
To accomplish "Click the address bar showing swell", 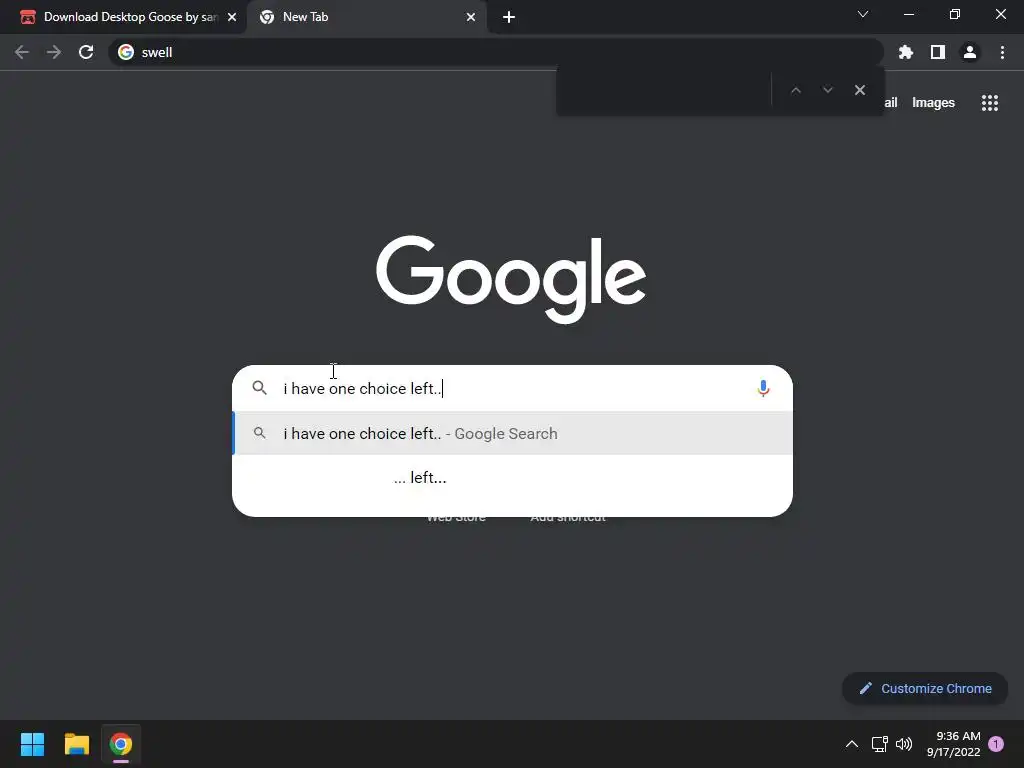I will [496, 52].
